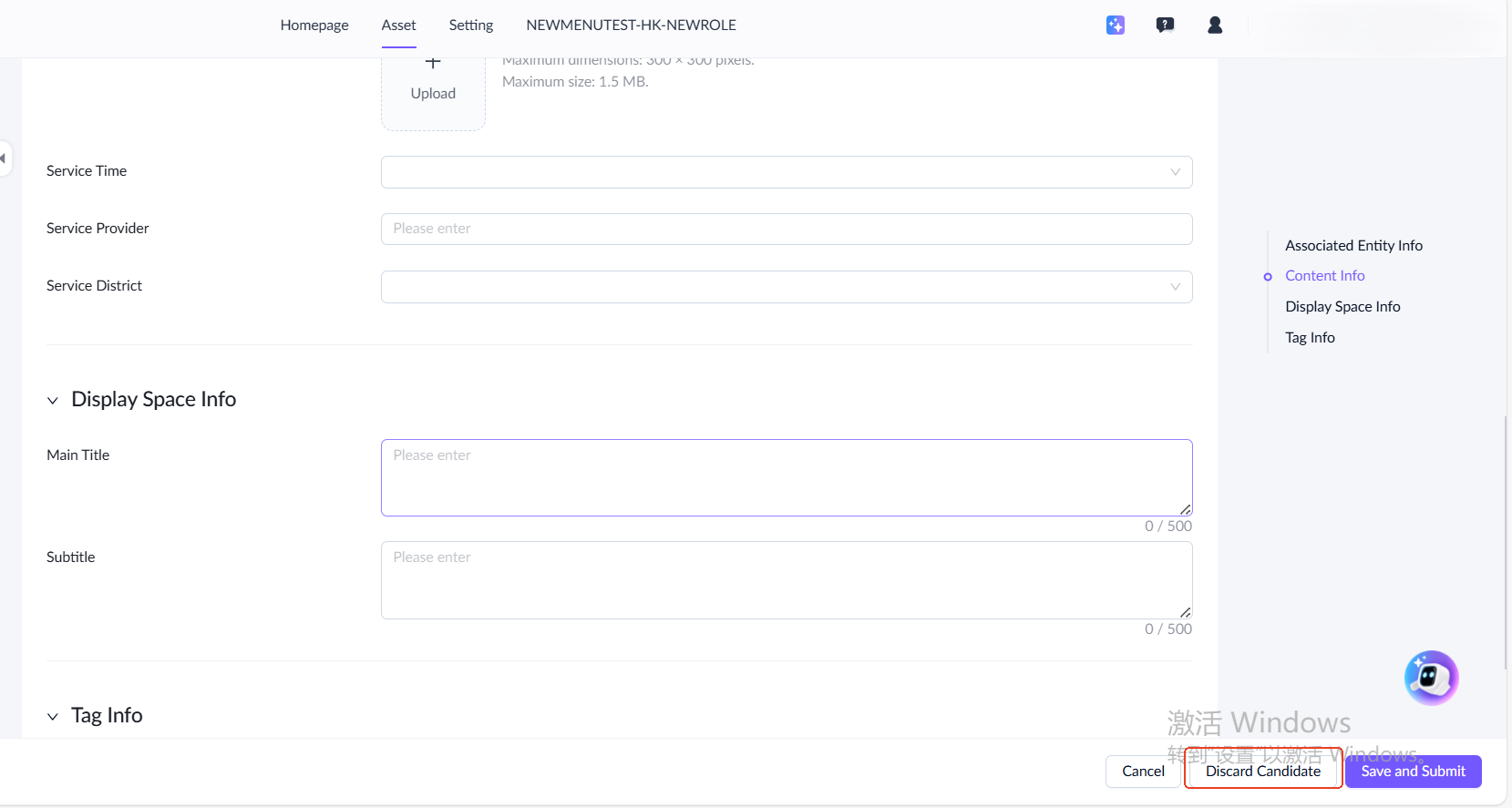The width and height of the screenshot is (1512, 808).
Task: Open the Service Time dropdown
Action: pos(786,172)
